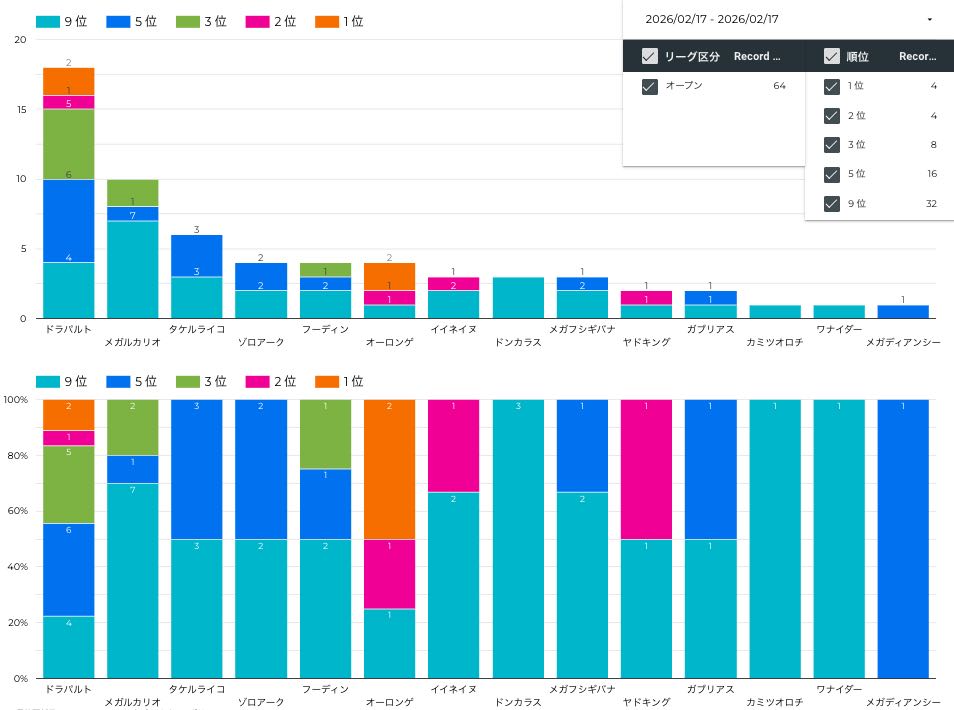Toggle the 順位 select-all header checkbox
Viewport: 954px width, 710px height.
pos(831,56)
